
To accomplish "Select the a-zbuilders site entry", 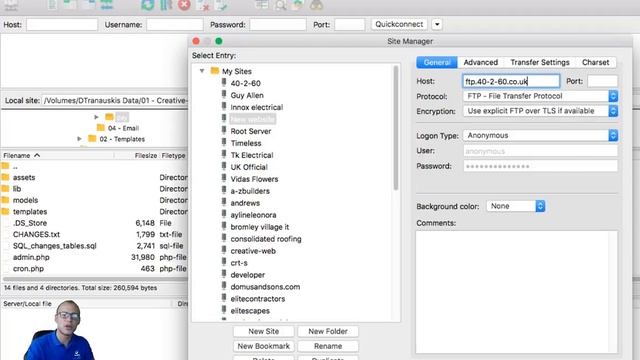I will [250, 191].
